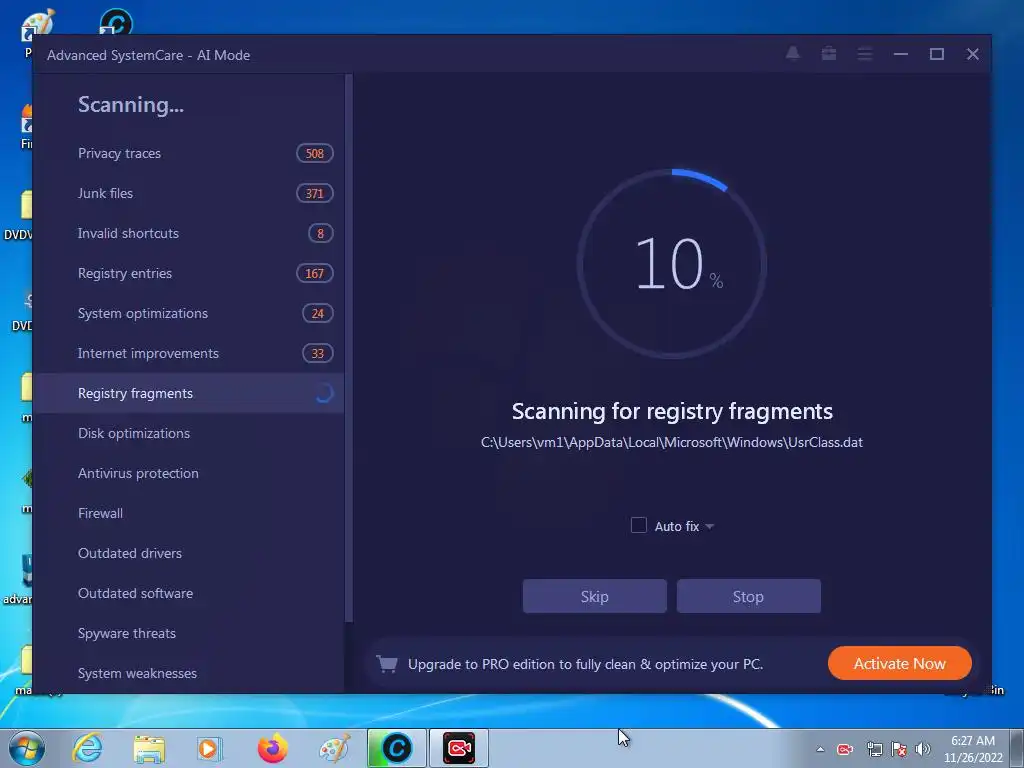
Task: Click the 167 badge beside Registry entries
Action: coord(315,273)
